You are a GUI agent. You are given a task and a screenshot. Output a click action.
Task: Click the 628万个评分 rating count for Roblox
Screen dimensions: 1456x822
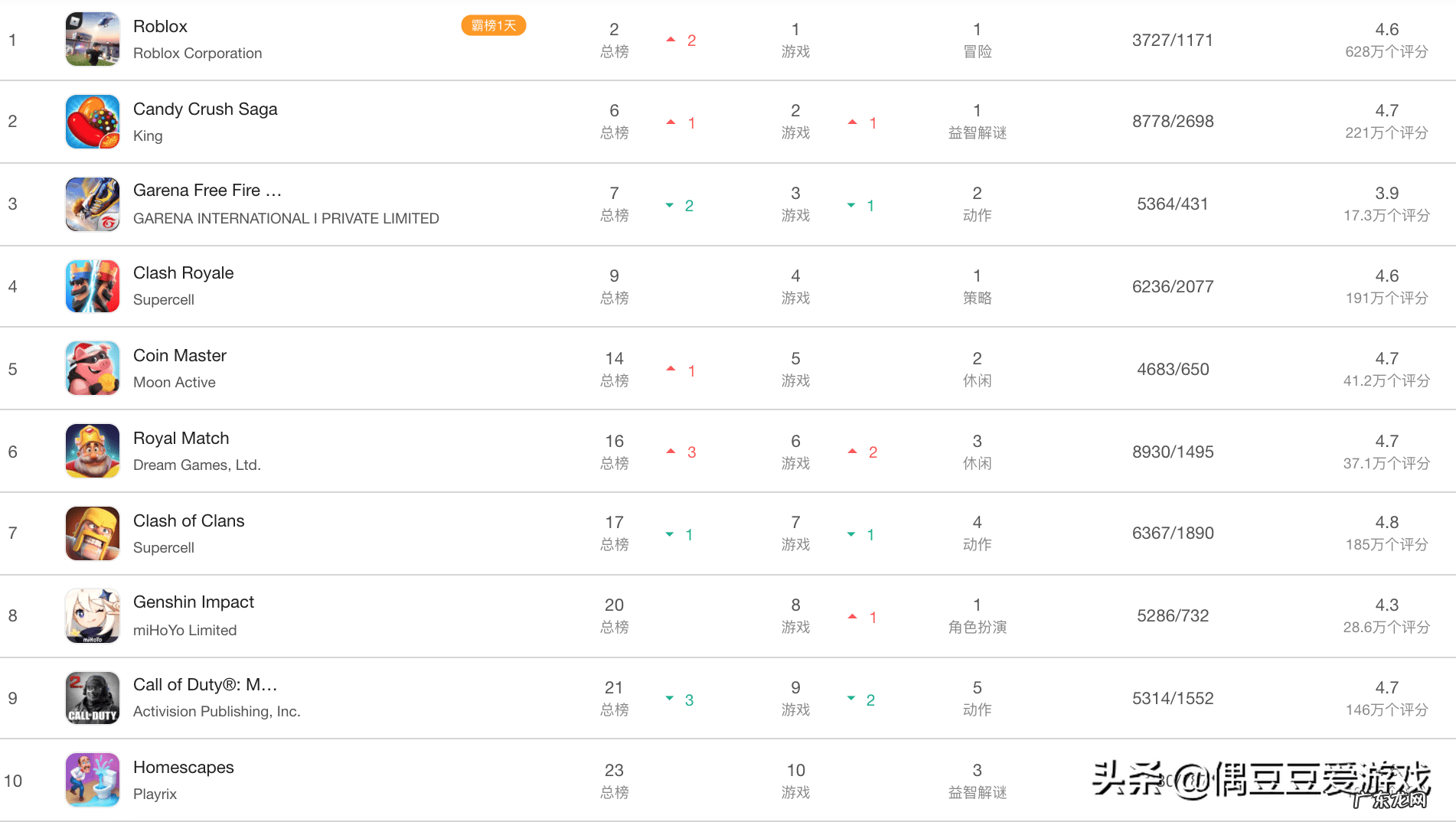pyautogui.click(x=1386, y=52)
